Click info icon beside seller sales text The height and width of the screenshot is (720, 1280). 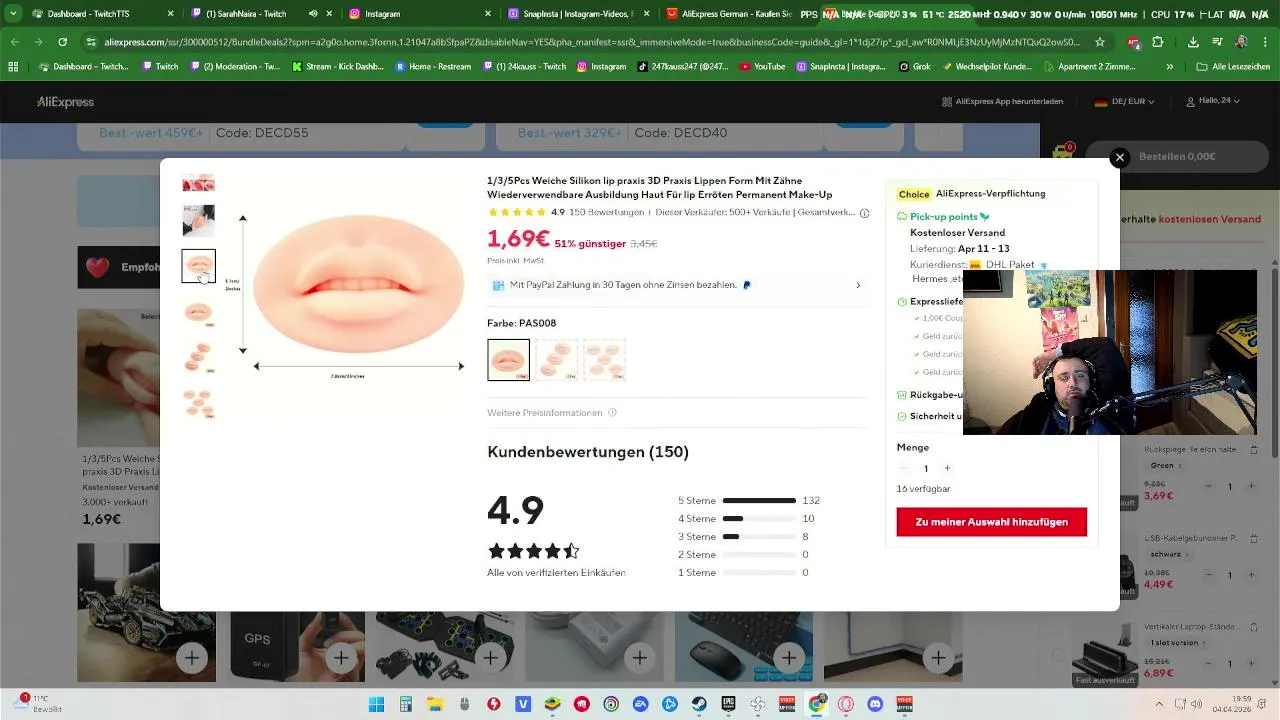point(864,213)
